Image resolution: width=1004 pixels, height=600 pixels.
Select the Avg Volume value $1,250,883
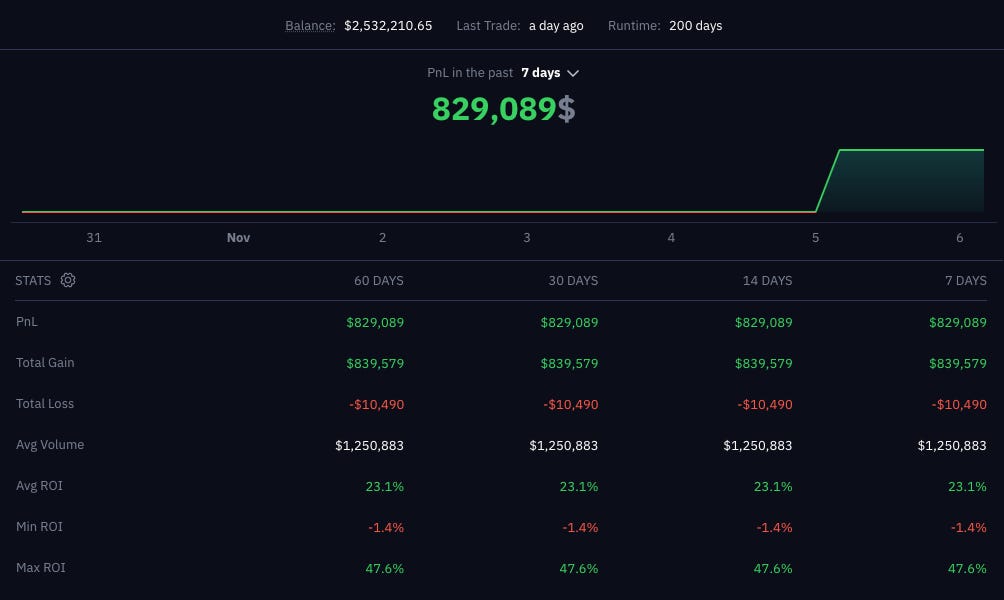pyautogui.click(x=369, y=445)
